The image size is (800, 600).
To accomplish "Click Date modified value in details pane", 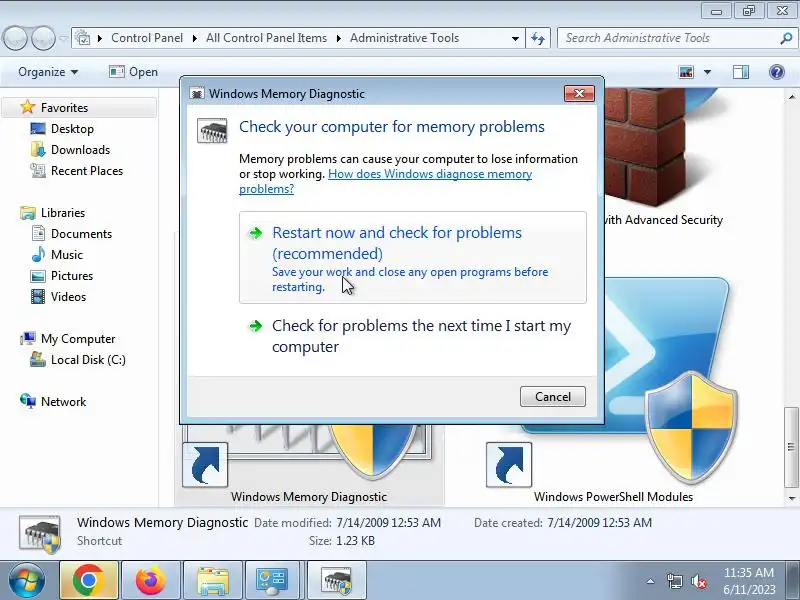I will [x=388, y=522].
